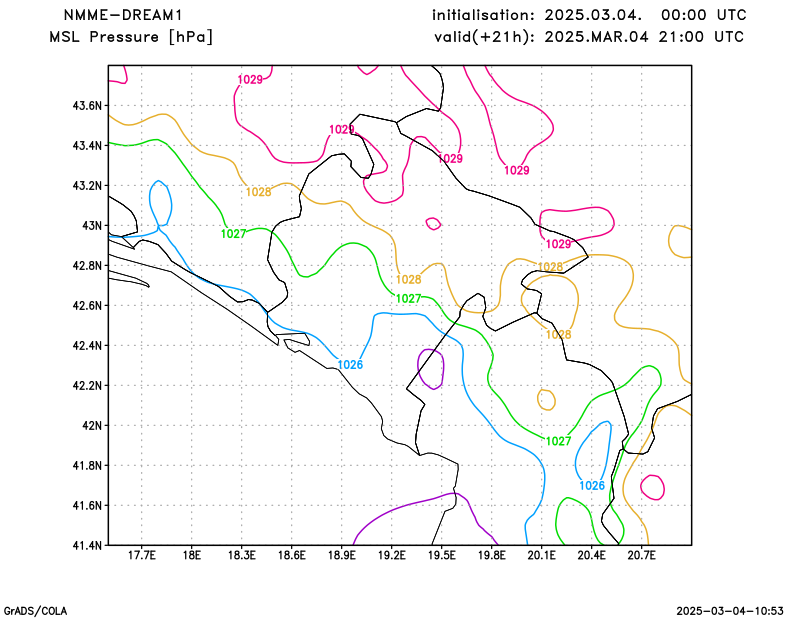Select the 18E longitude label

191,555
